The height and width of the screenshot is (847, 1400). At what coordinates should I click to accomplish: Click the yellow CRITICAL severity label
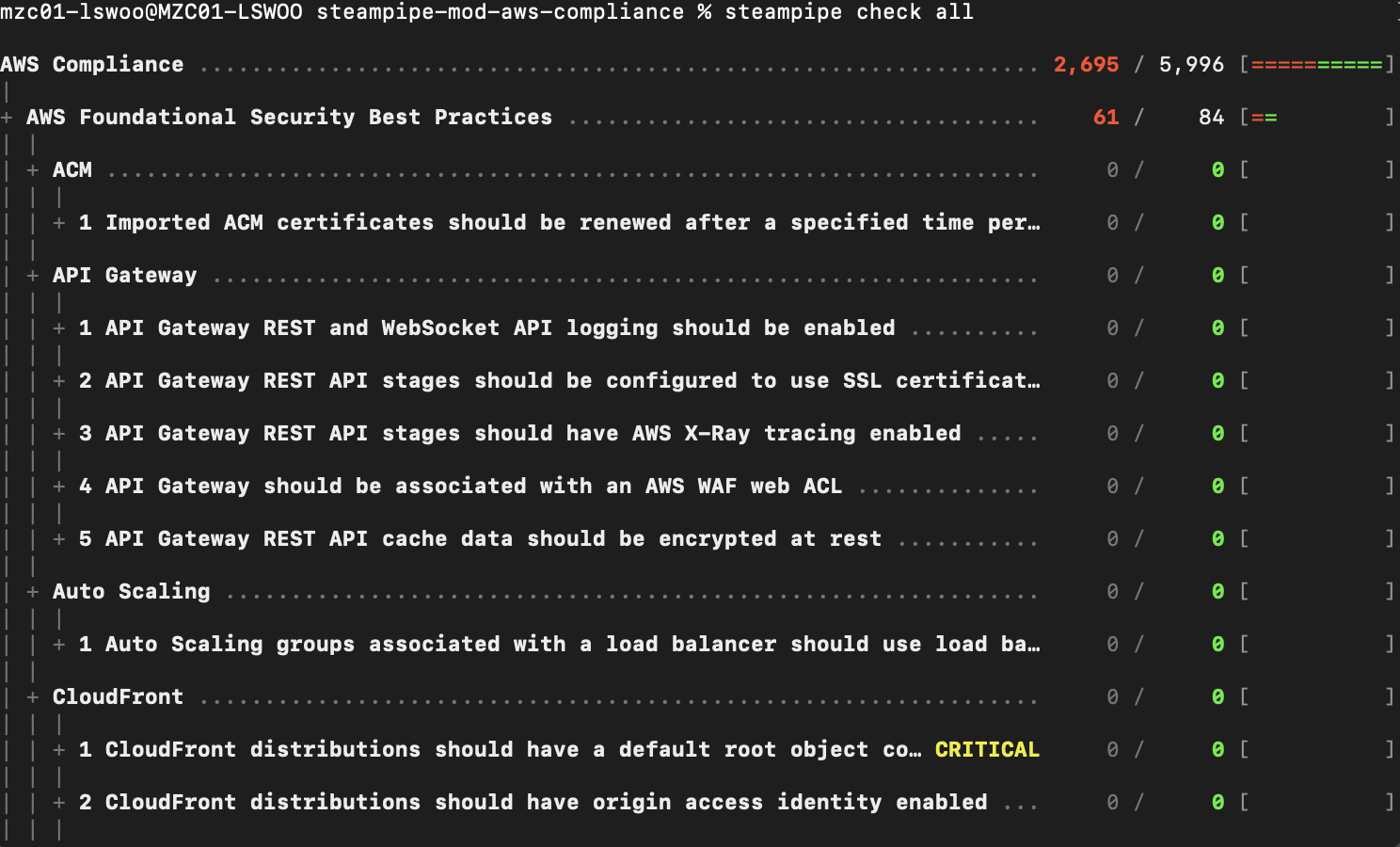click(987, 750)
